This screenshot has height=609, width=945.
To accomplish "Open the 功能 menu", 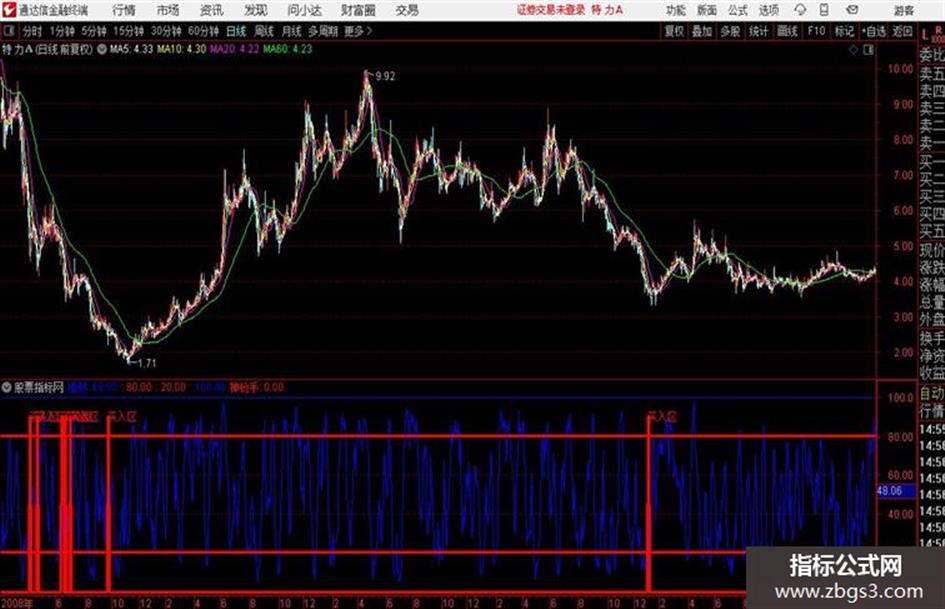I will click(x=676, y=10).
